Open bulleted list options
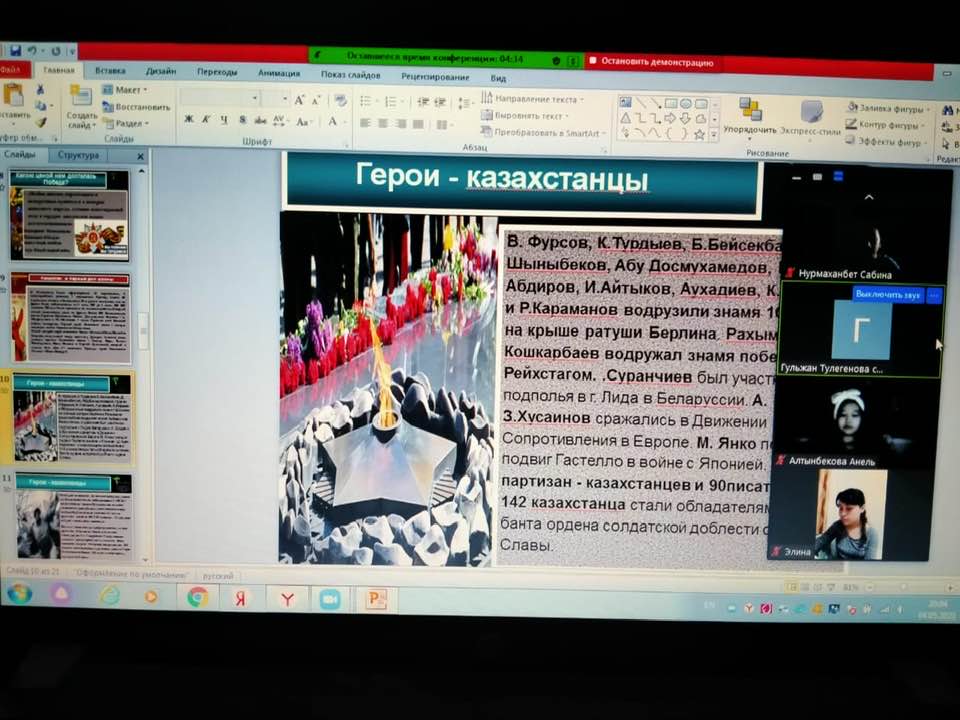 [x=368, y=102]
